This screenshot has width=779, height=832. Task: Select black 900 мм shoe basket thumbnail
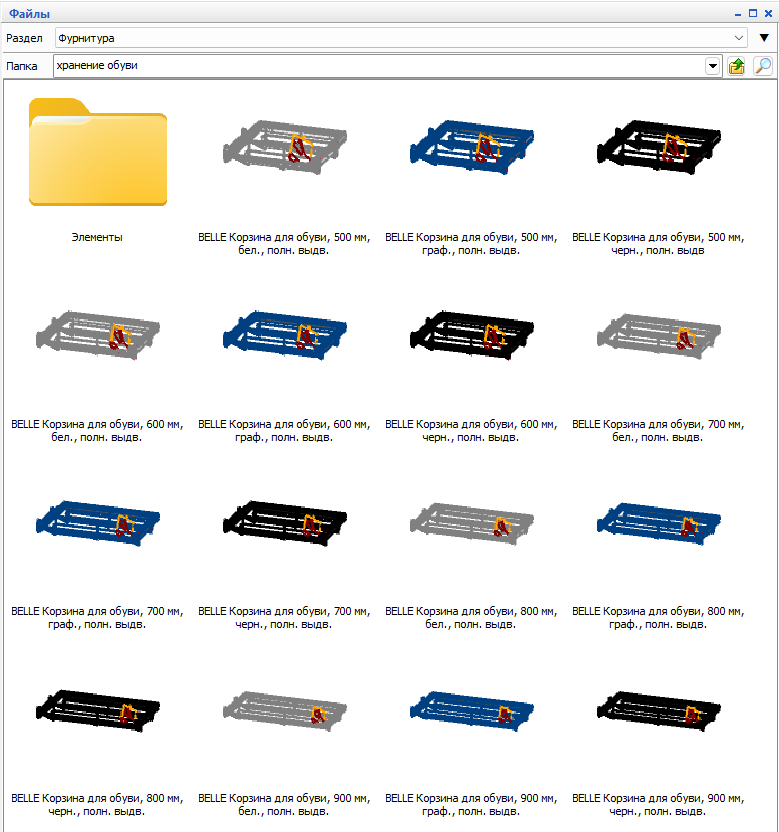[659, 710]
